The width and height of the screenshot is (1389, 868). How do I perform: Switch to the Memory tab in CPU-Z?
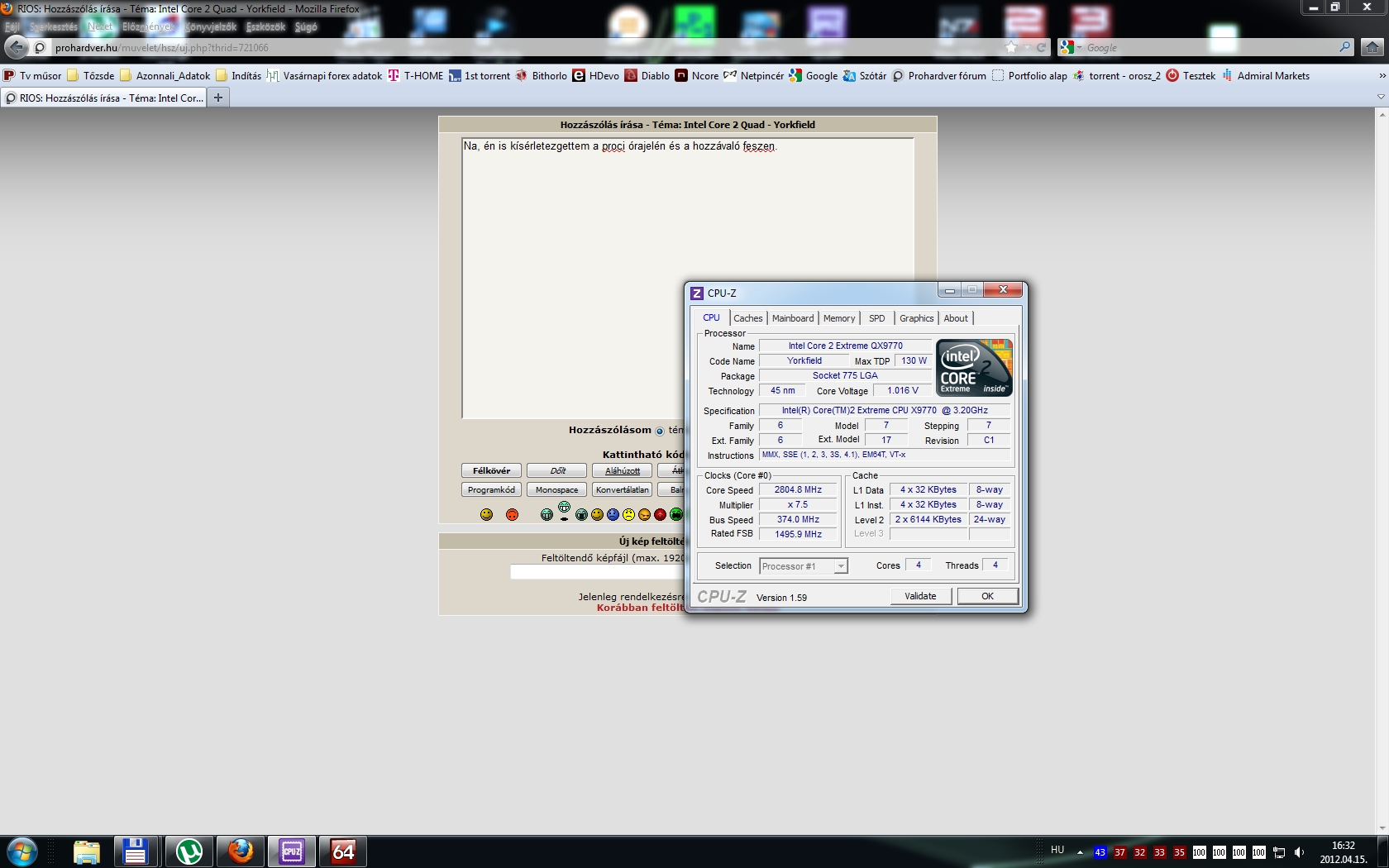click(839, 318)
